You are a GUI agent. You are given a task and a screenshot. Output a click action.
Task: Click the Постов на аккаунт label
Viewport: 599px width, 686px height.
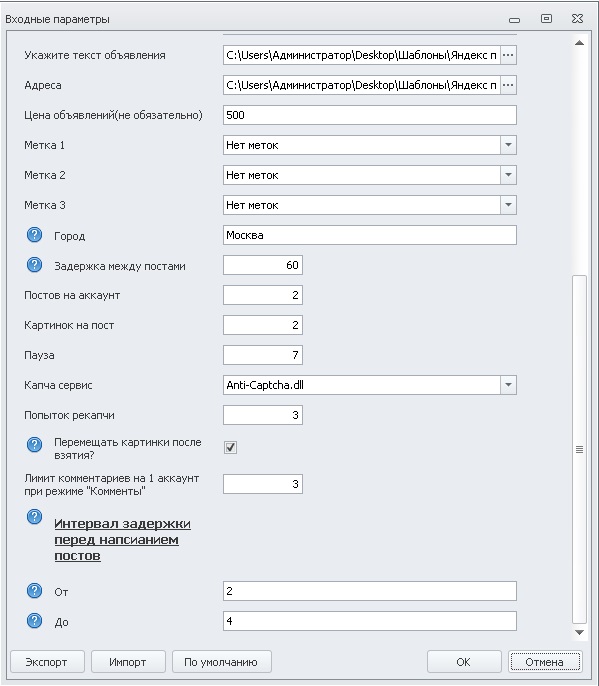coord(72,295)
